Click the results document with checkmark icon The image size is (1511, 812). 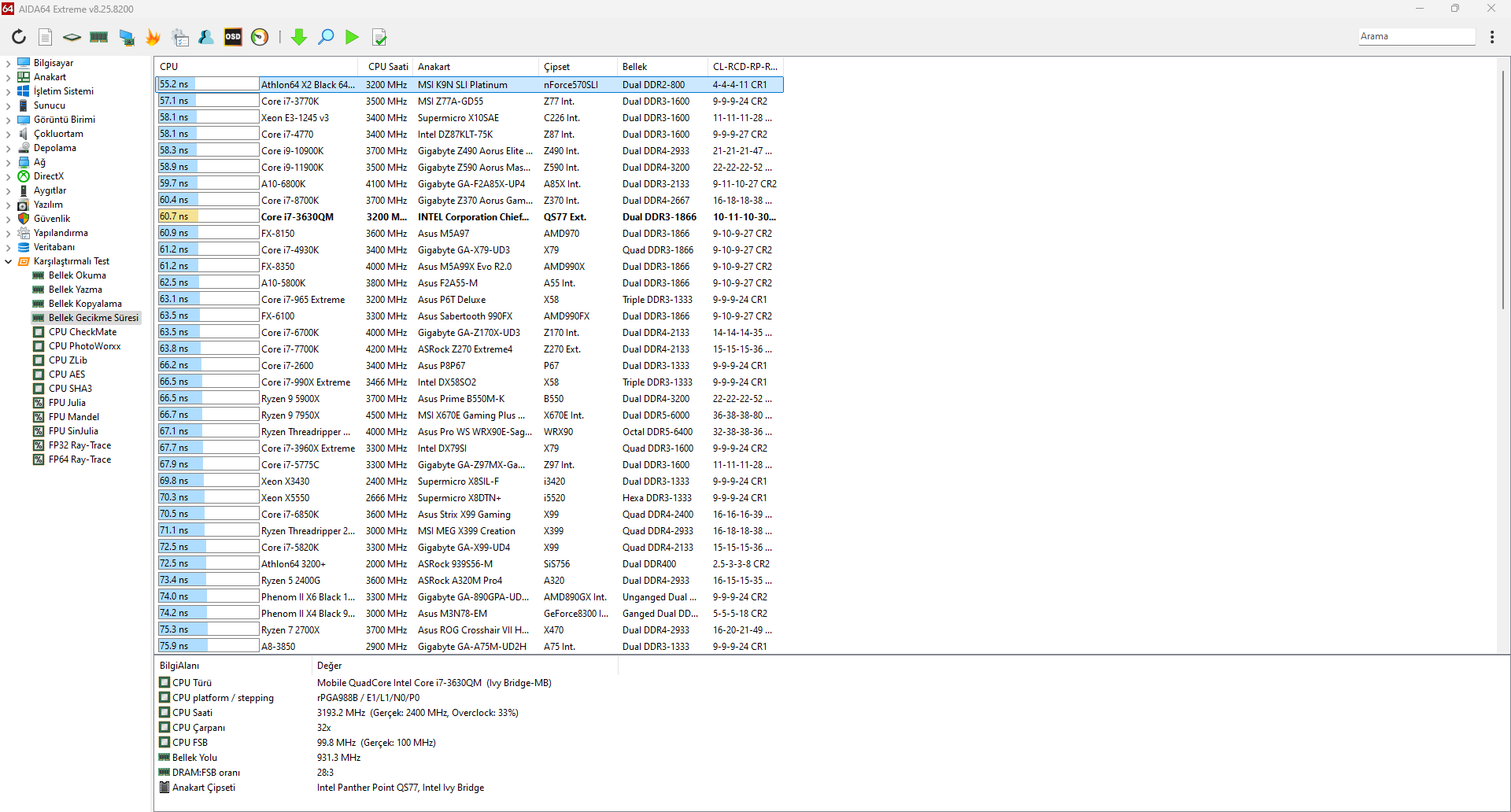[379, 37]
